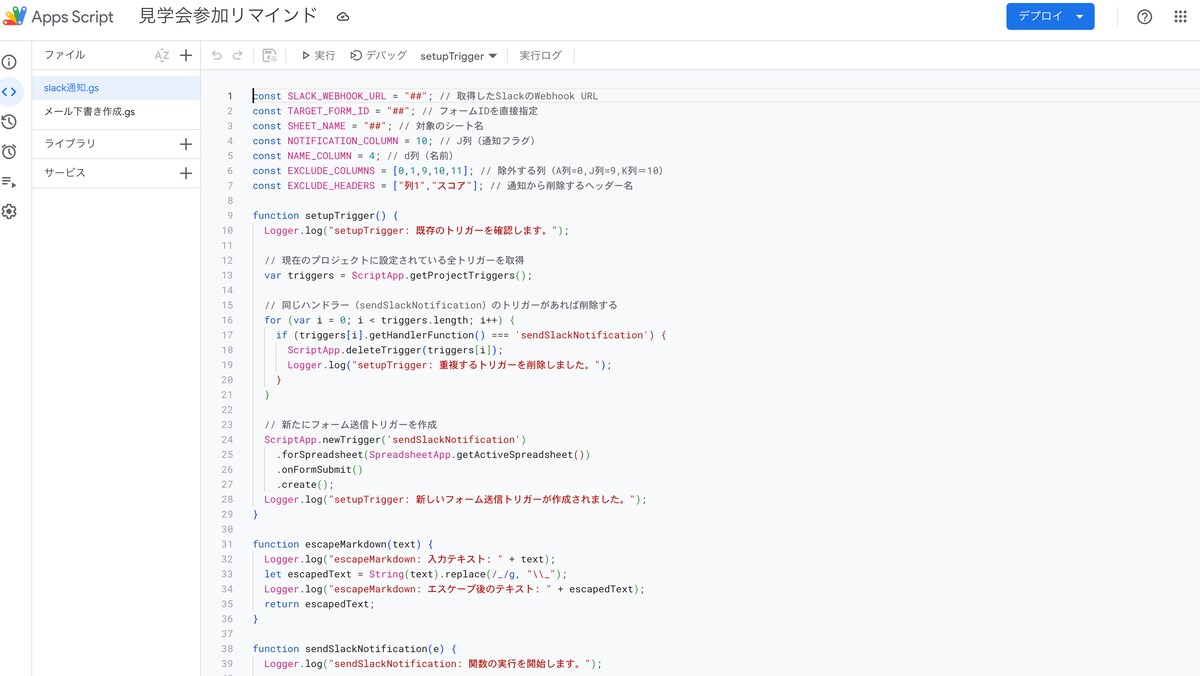Open the Triggers alarm clock icon
Viewport: 1200px width, 676px height.
(9, 152)
